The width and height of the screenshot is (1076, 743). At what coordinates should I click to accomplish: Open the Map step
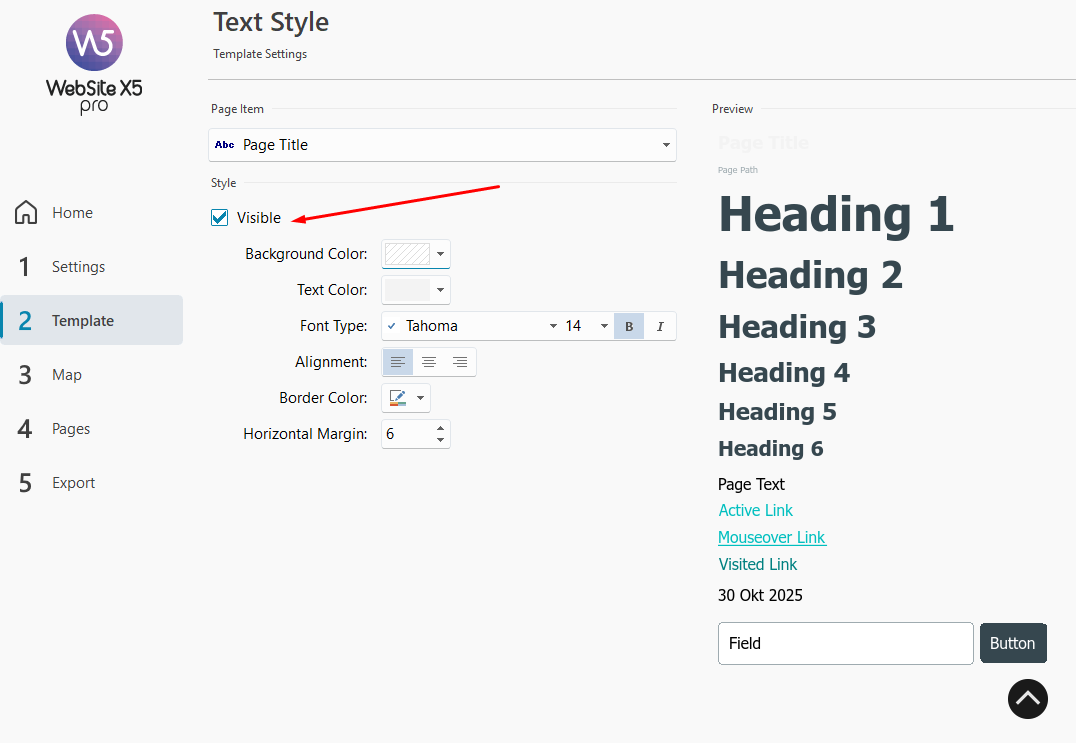point(67,375)
